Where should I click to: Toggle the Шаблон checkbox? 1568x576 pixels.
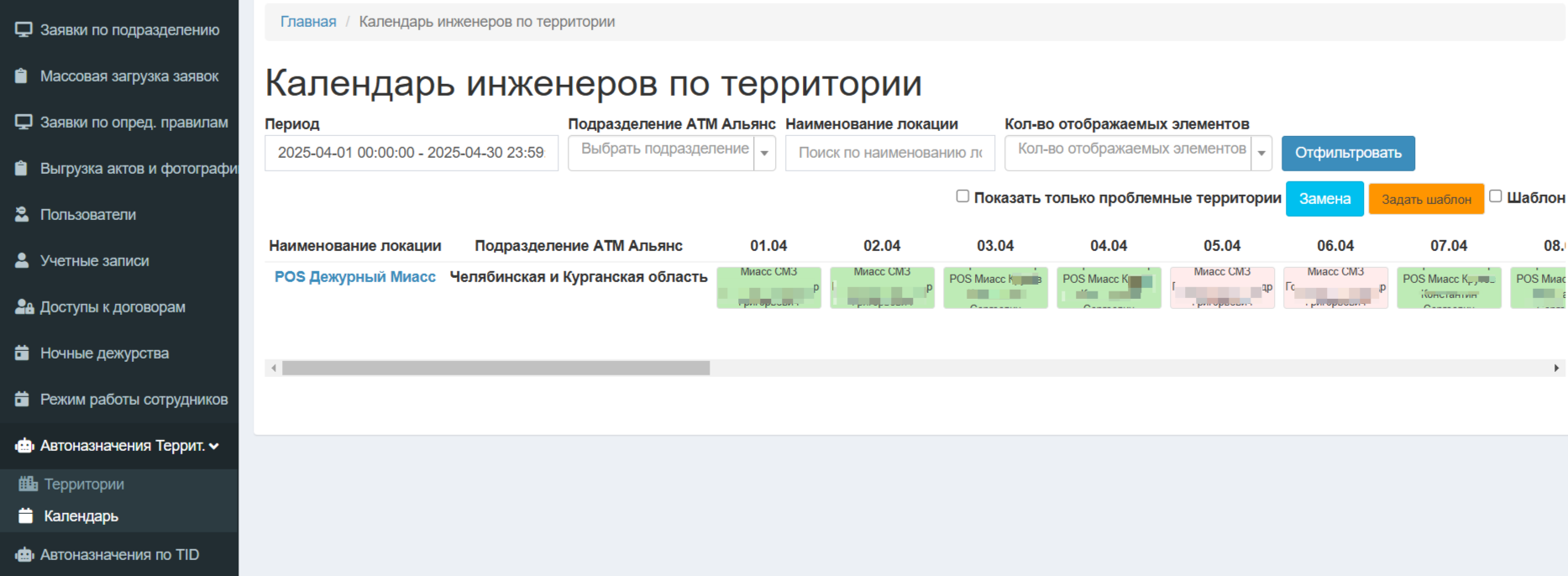1495,196
